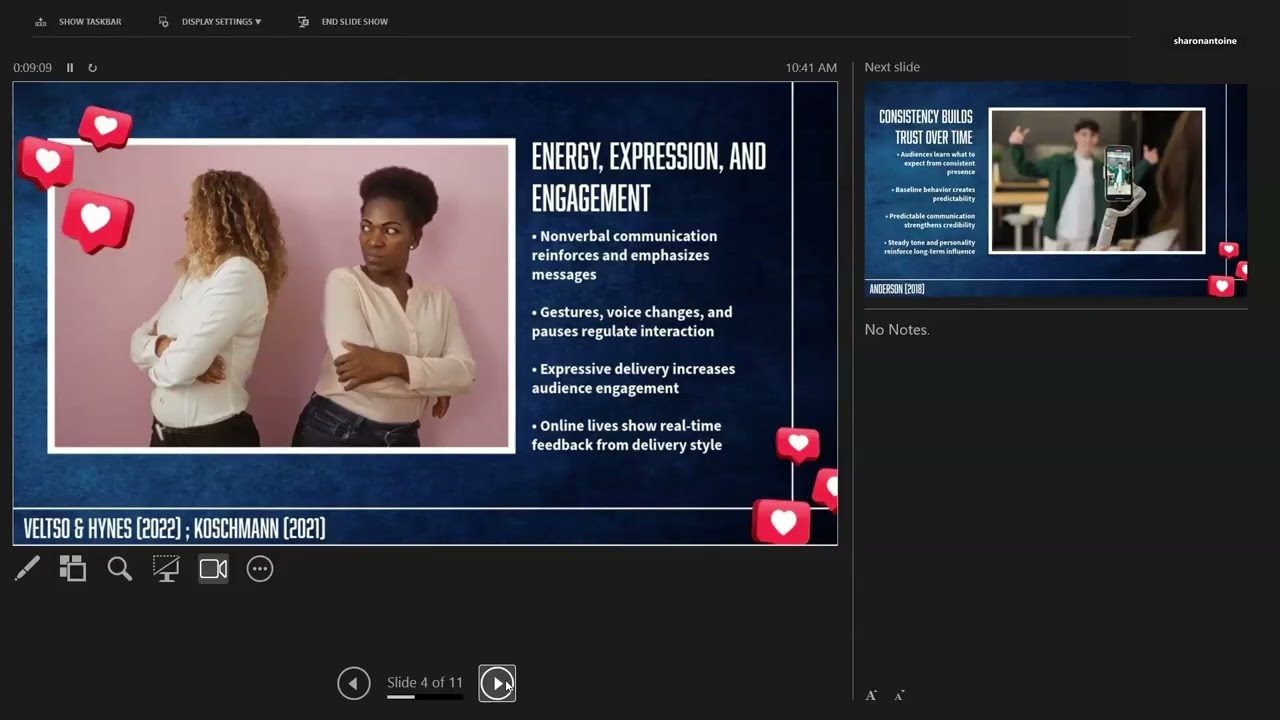Viewport: 1280px width, 720px height.
Task: Click the sharonantoine username label
Action: (x=1205, y=41)
